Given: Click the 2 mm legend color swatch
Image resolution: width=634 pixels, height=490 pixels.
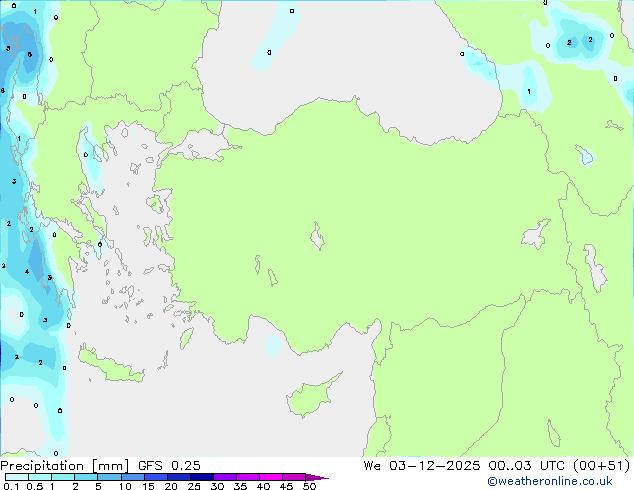Looking at the screenshot, I should pos(86,477).
